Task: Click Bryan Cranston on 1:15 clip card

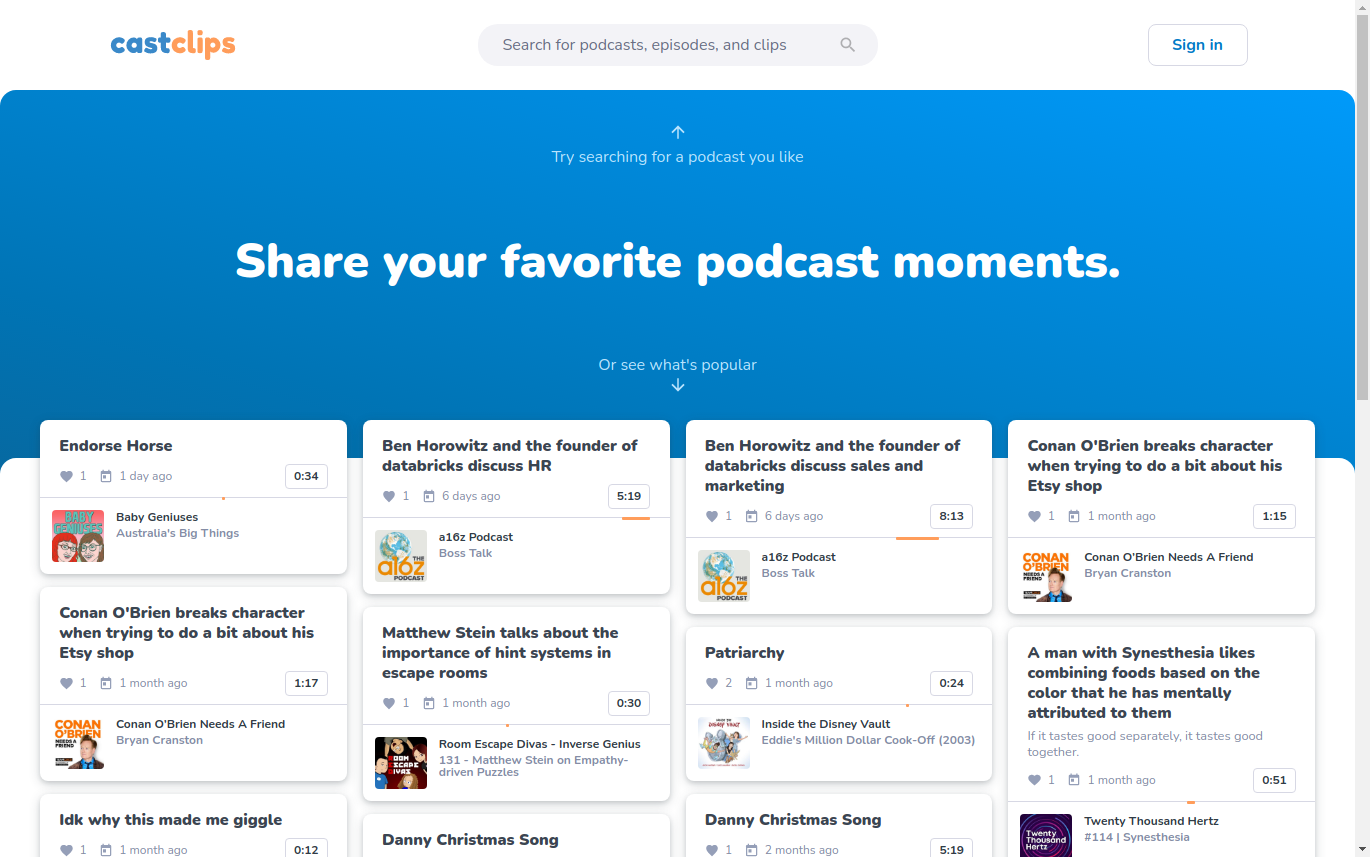Action: coord(1127,573)
